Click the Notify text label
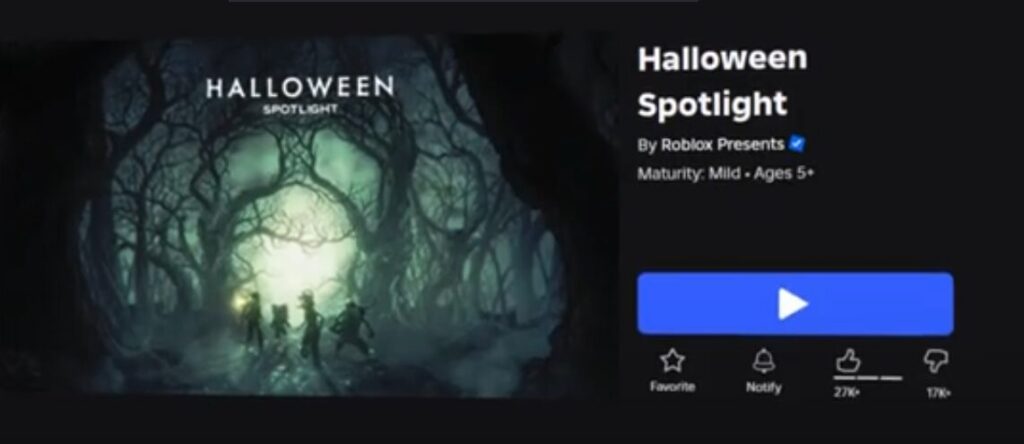This screenshot has width=1024, height=444. pos(763,387)
